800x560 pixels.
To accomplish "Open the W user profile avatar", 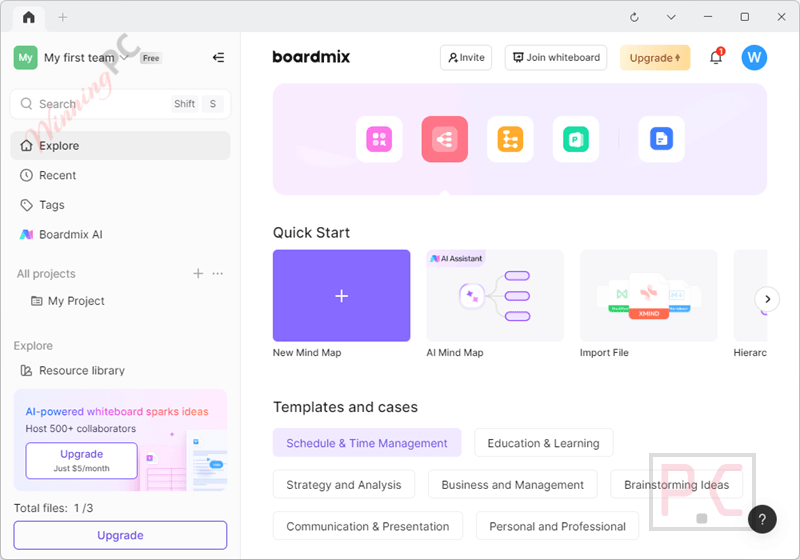I will 754,58.
